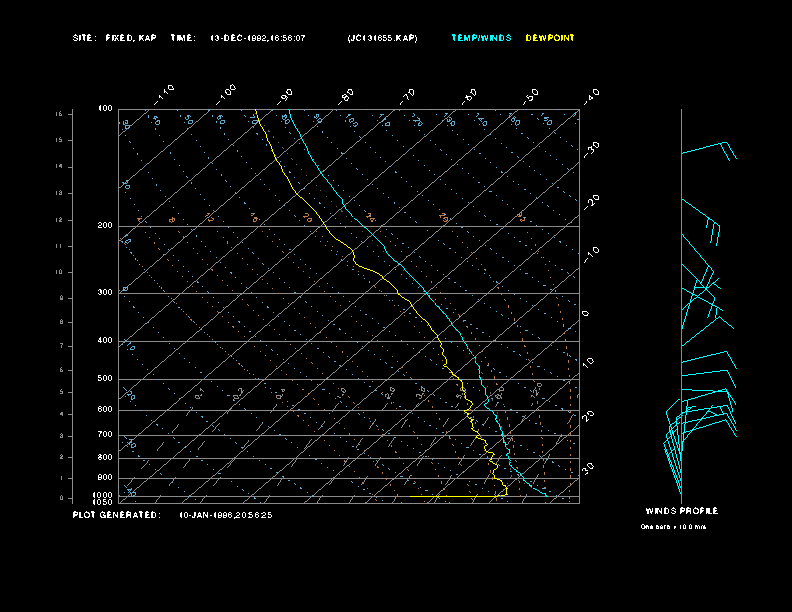Click the topmost wind barb in winds profile

click(708, 149)
